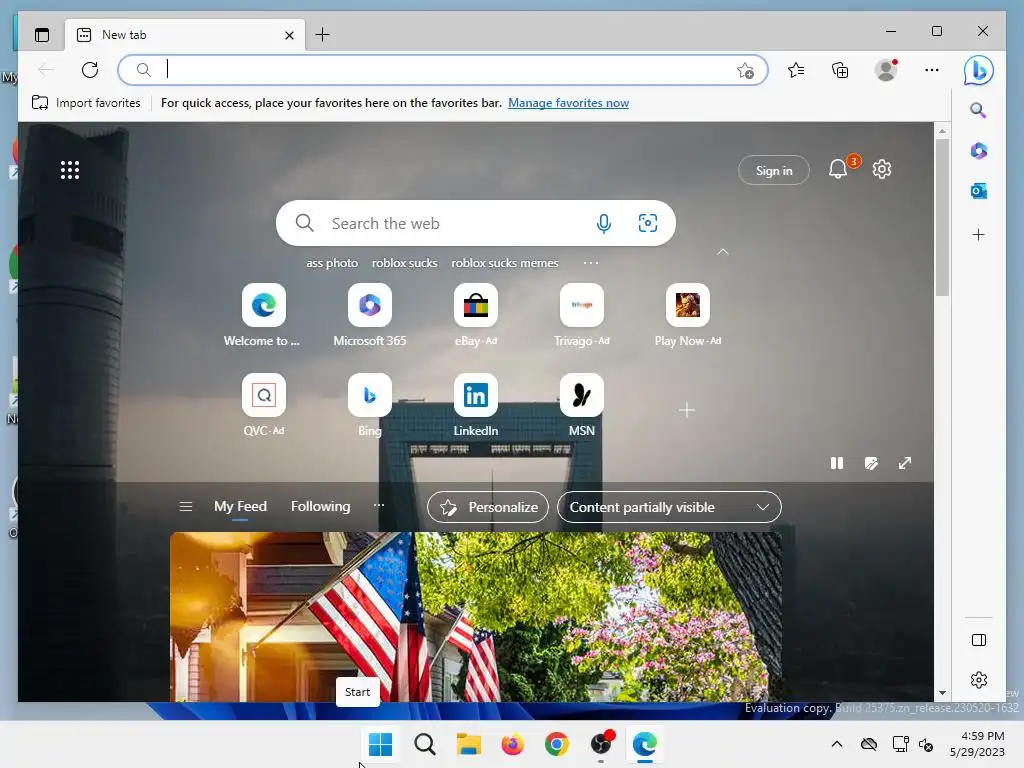Switch to Following tab

coord(320,506)
